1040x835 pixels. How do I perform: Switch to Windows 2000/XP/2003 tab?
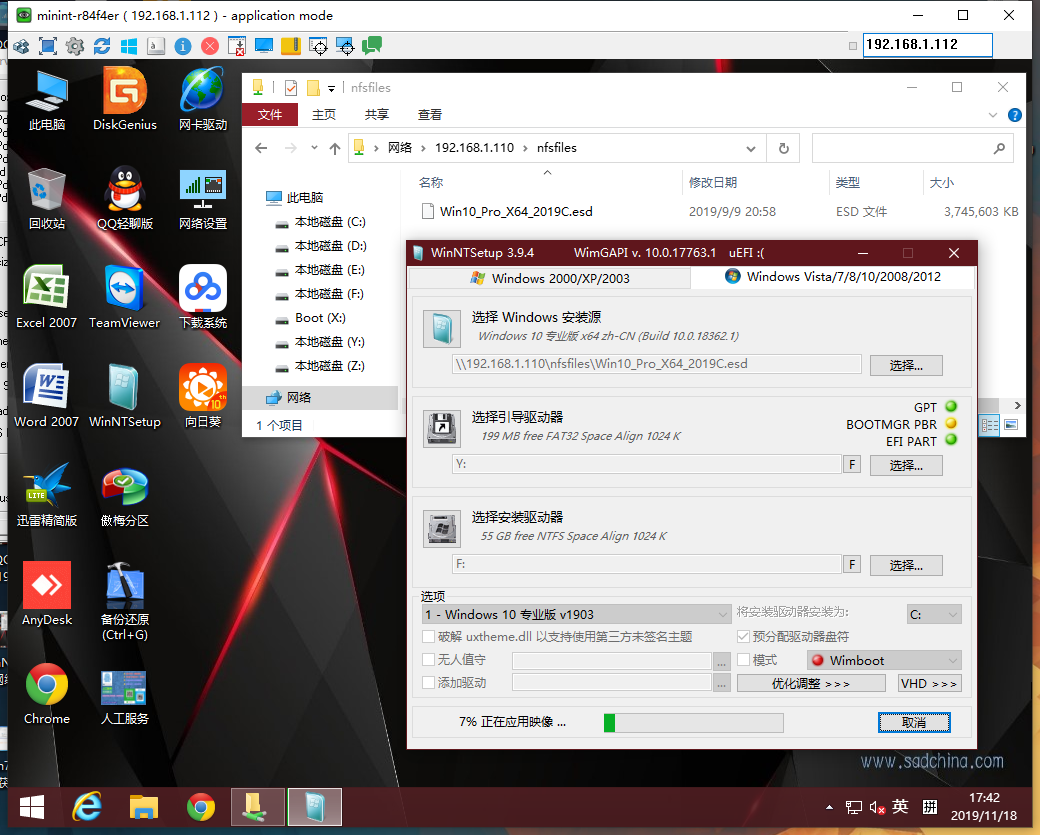click(550, 278)
